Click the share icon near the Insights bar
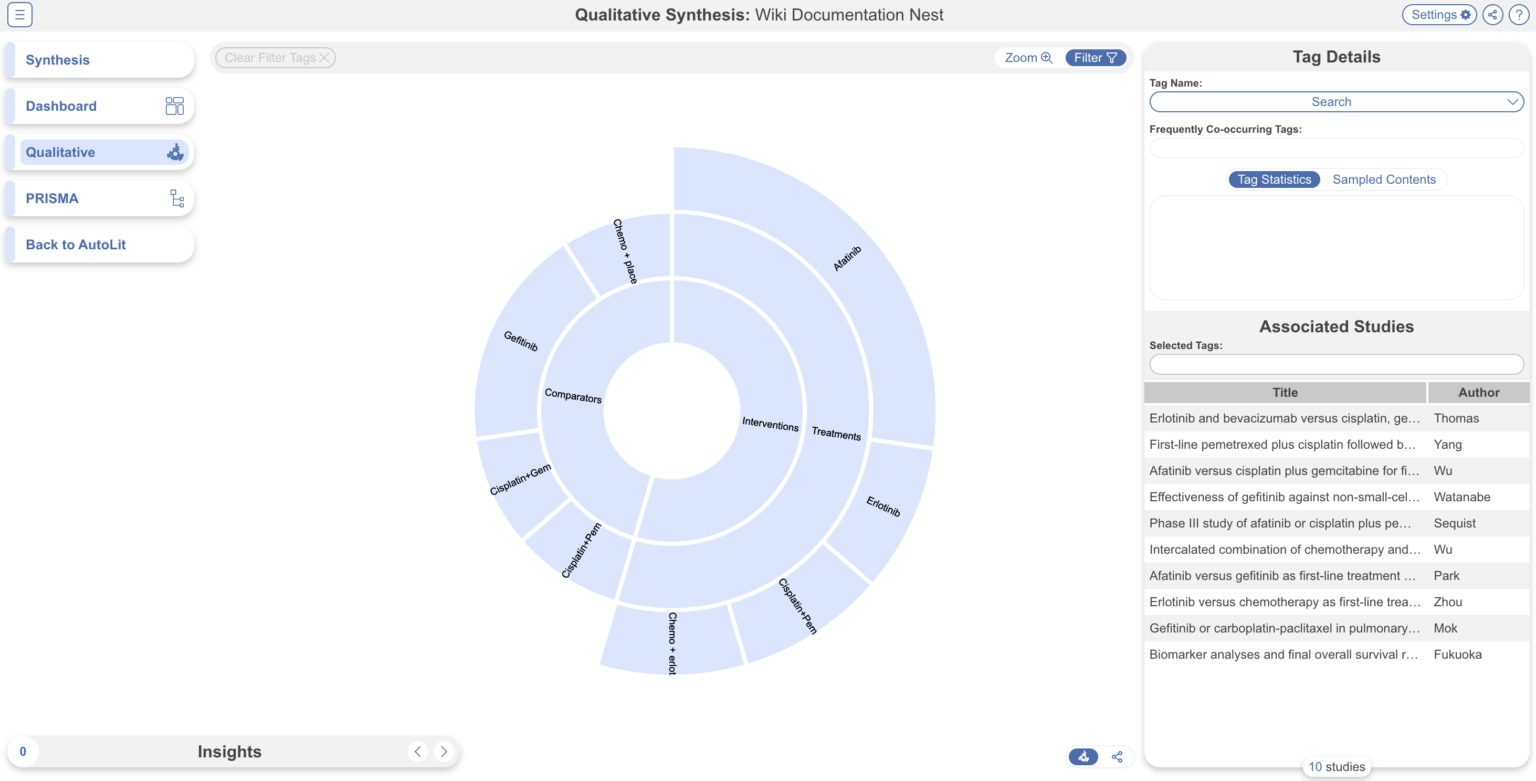Image resolution: width=1536 pixels, height=781 pixels. (x=1118, y=757)
